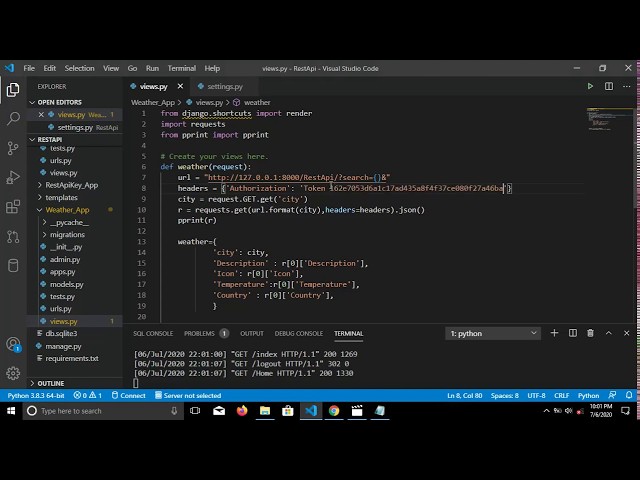This screenshot has height=480, width=640.
Task: Kill the terminal with trash icon
Action: point(590,333)
